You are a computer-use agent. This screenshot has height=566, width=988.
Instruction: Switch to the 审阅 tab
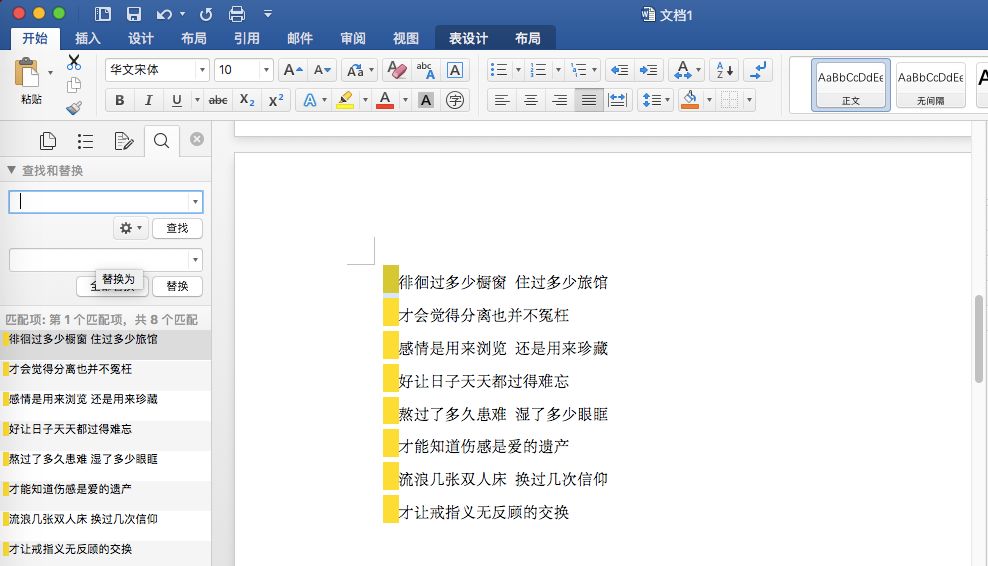point(353,38)
